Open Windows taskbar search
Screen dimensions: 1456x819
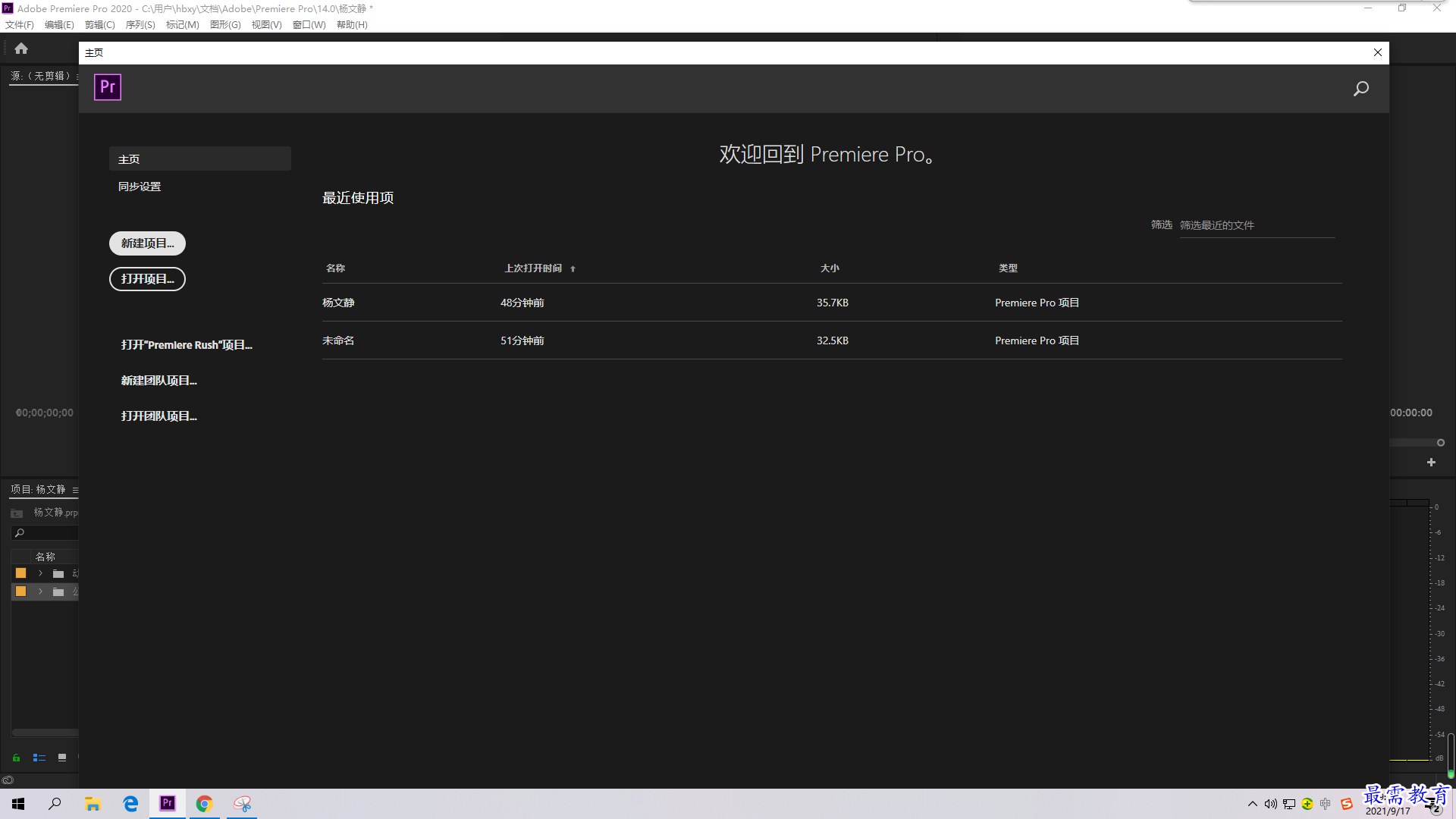(x=55, y=804)
